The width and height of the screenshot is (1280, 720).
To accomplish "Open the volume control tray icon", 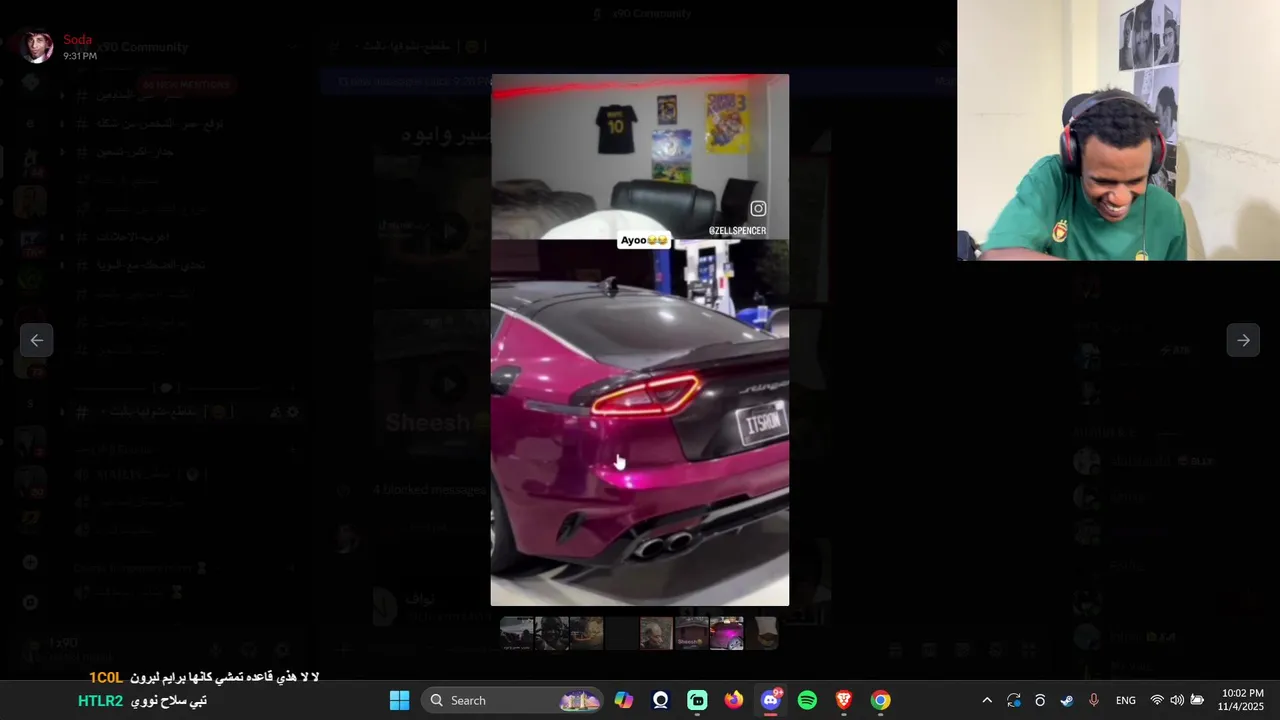I will coord(1177,700).
